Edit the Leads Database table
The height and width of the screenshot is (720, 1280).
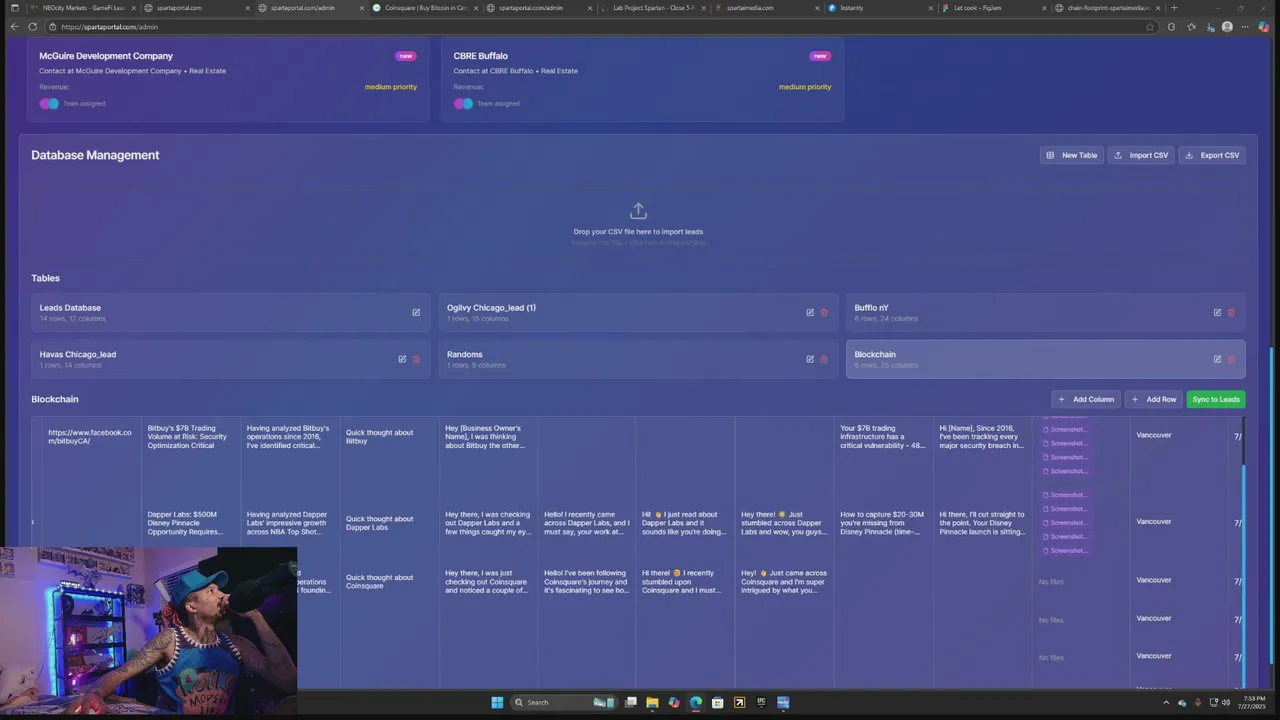[x=416, y=312]
